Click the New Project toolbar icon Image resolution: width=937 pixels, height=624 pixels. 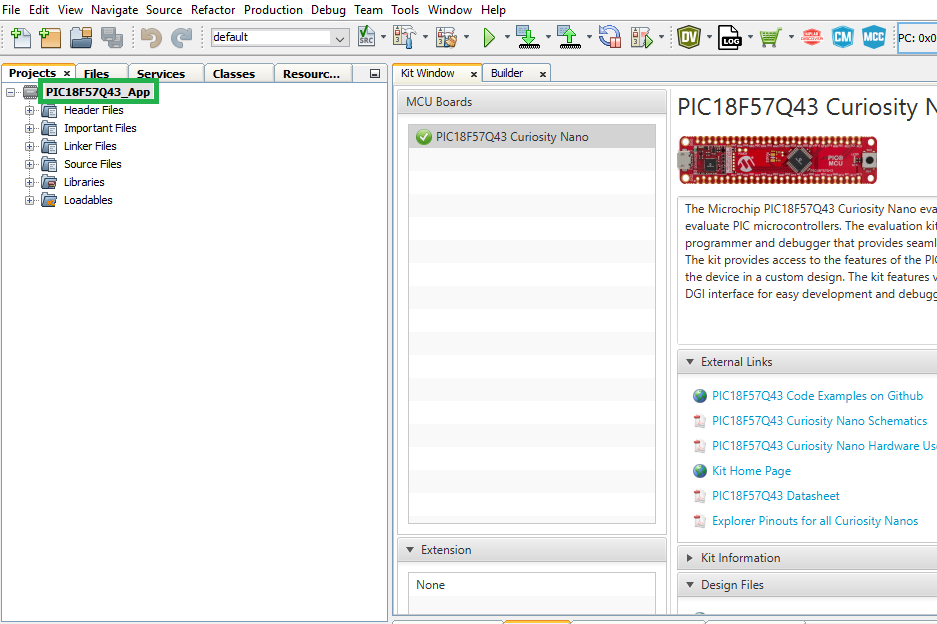pos(50,38)
